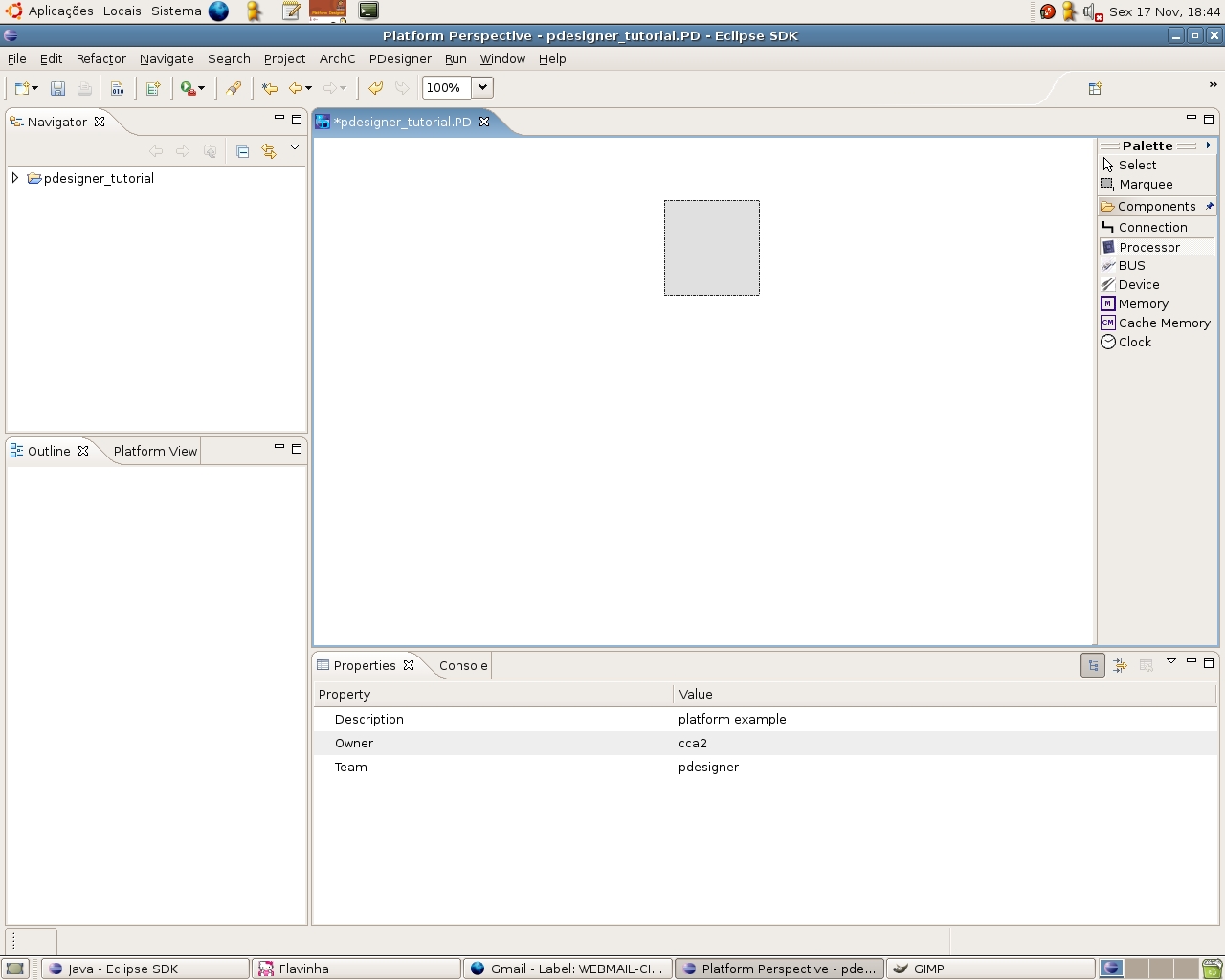Click the Run external tools icon
Image resolution: width=1225 pixels, height=980 pixels.
188,88
